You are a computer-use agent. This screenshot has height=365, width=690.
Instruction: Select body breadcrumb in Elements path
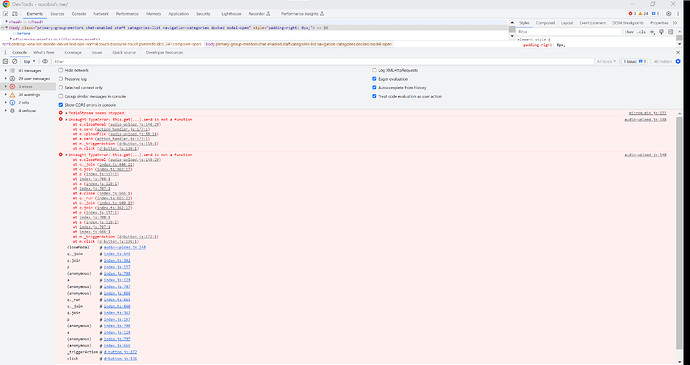pyautogui.click(x=298, y=44)
